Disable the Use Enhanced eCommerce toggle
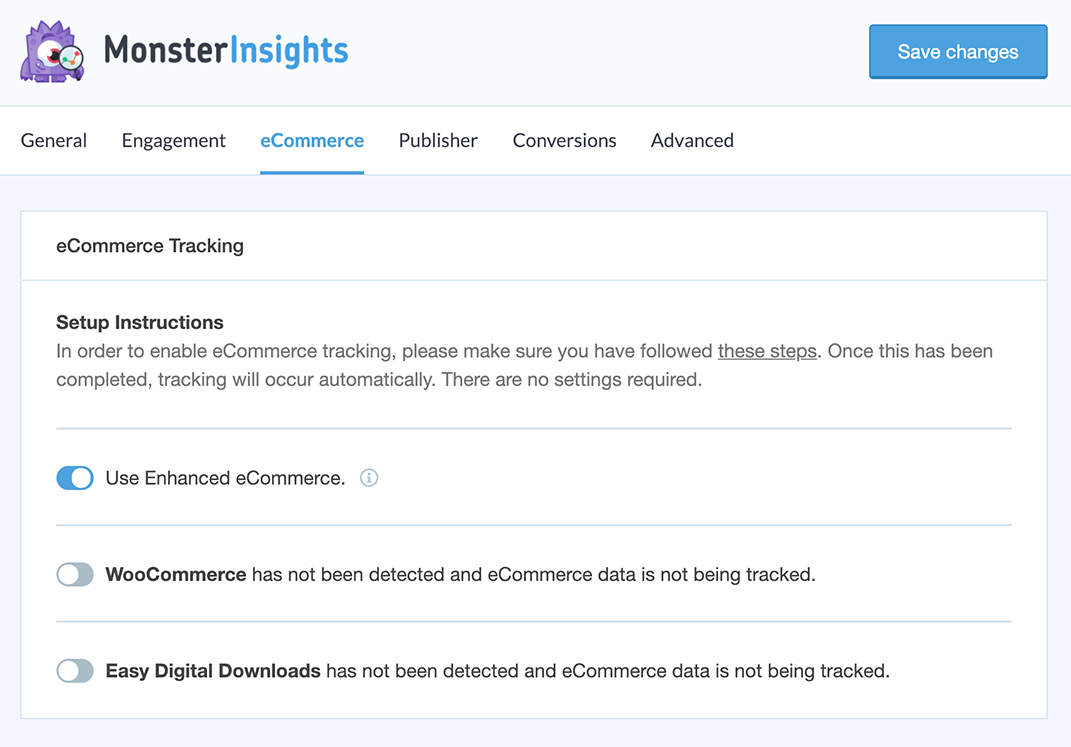The width and height of the screenshot is (1071, 747). coord(75,478)
